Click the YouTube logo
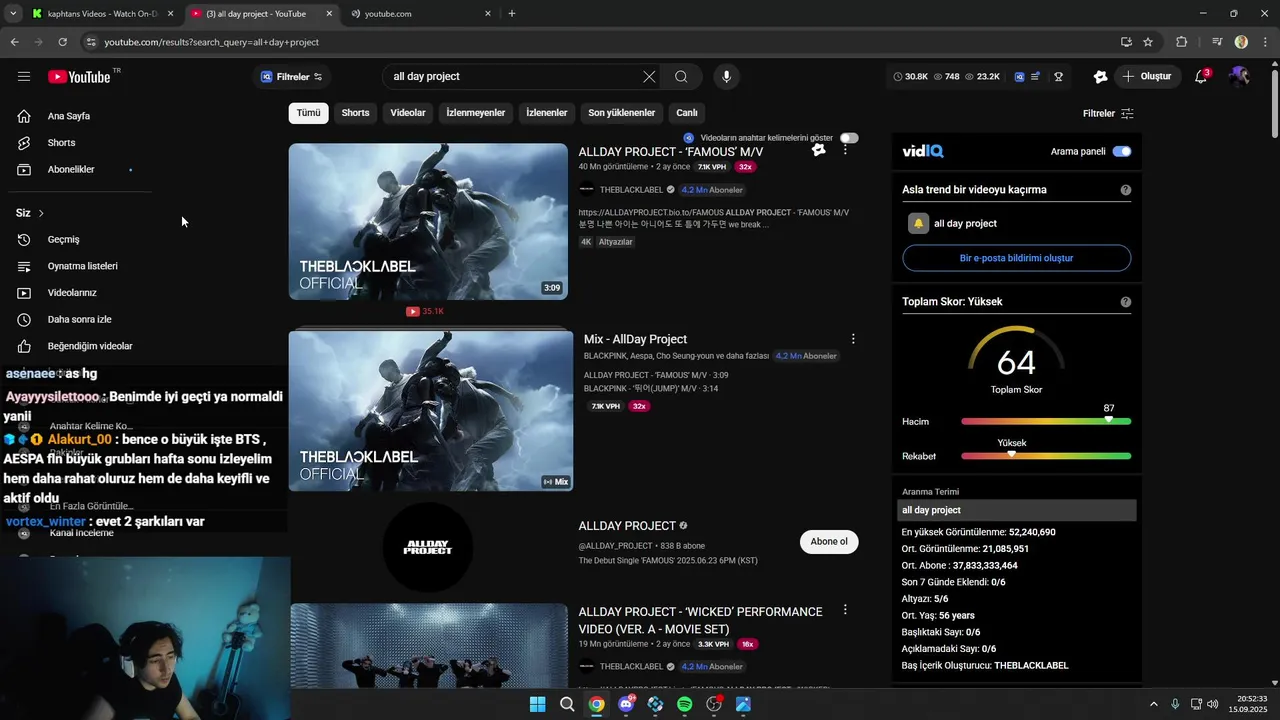The width and height of the screenshot is (1280, 720). click(x=79, y=77)
